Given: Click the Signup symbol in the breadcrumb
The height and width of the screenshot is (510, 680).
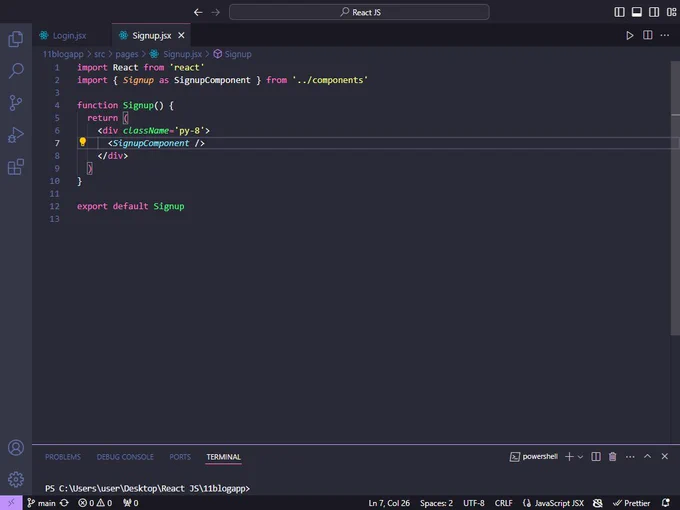Looking at the screenshot, I should pyautogui.click(x=238, y=54).
